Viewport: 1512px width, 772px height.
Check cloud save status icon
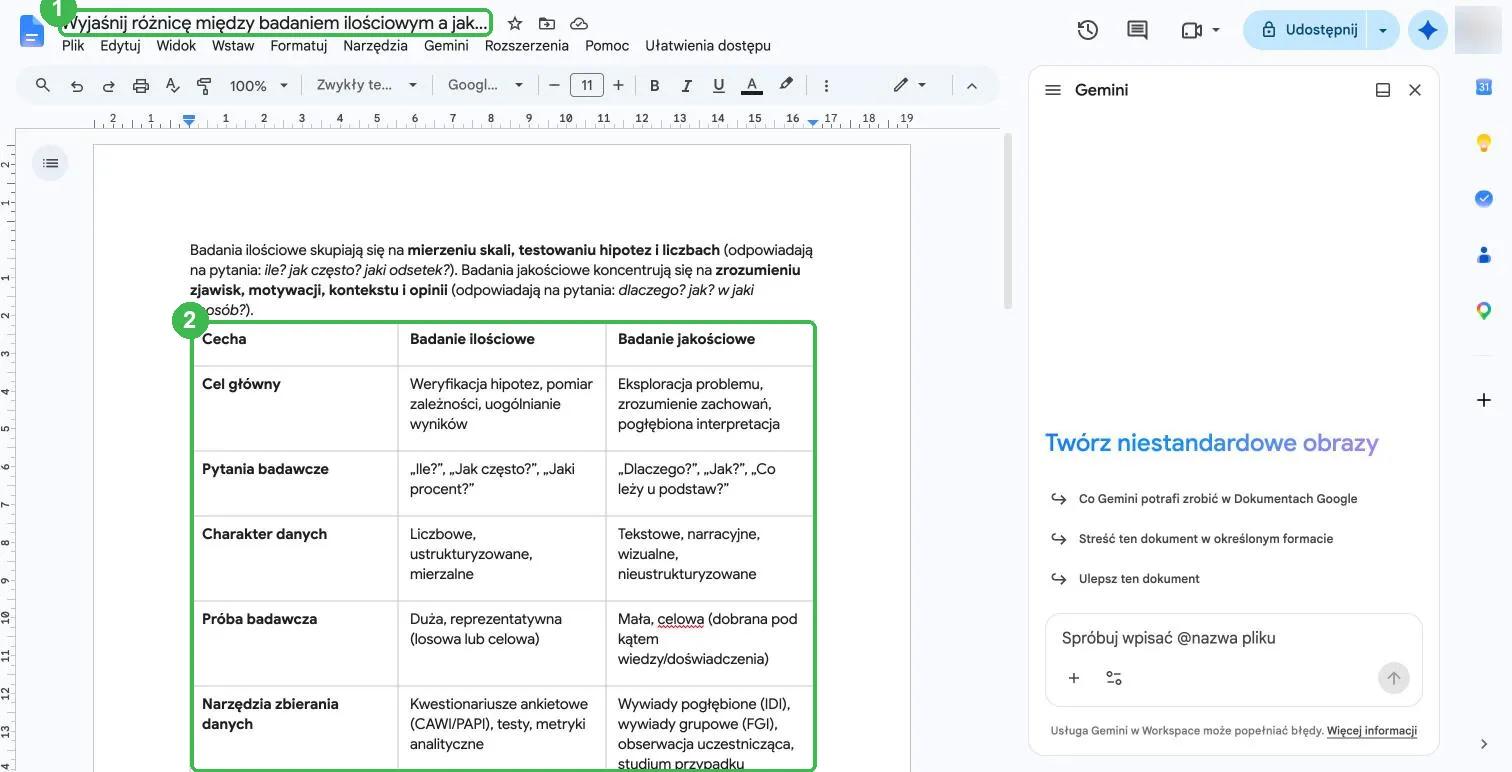(x=578, y=24)
